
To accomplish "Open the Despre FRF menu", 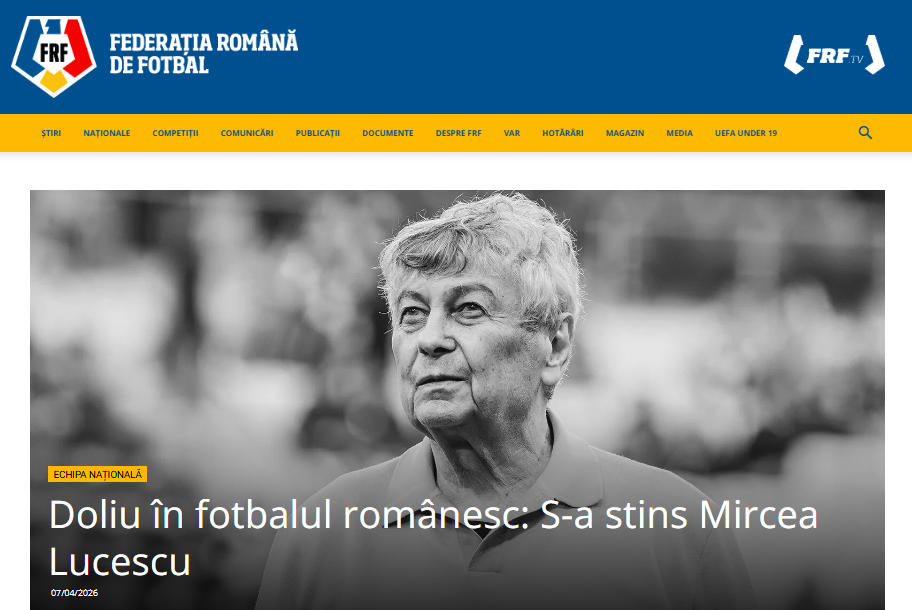I will coord(458,133).
